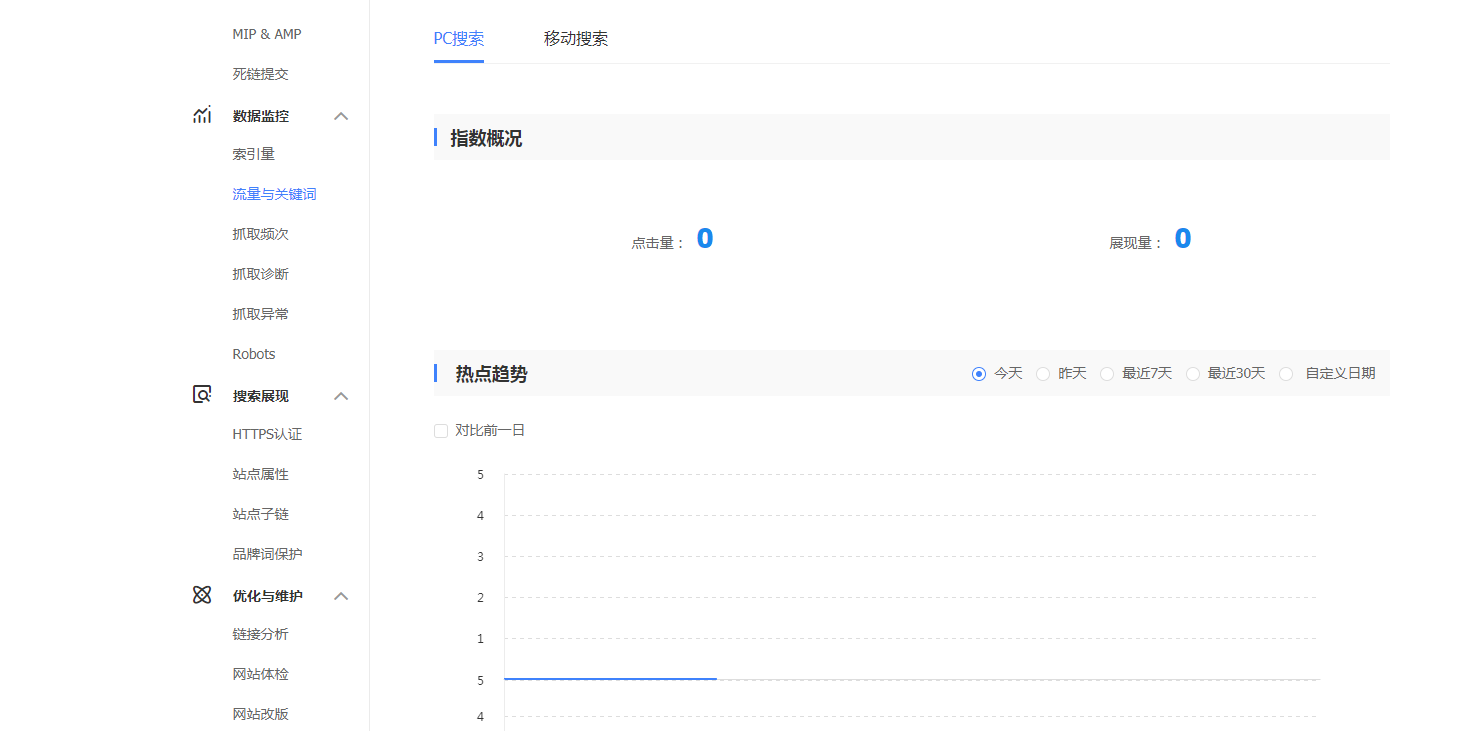Screen dimensions: 1457x731
Task: Choose the 最近30天 date range
Action: (x=1193, y=374)
